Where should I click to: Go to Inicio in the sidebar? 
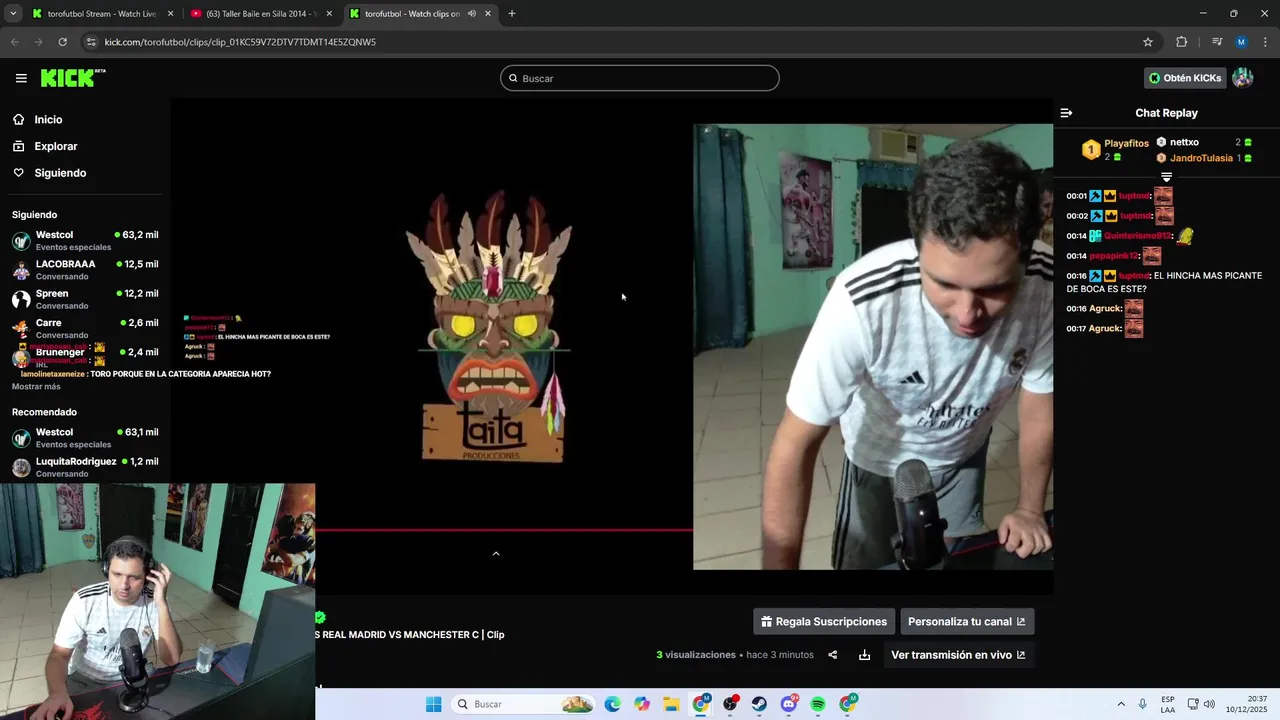tap(48, 119)
